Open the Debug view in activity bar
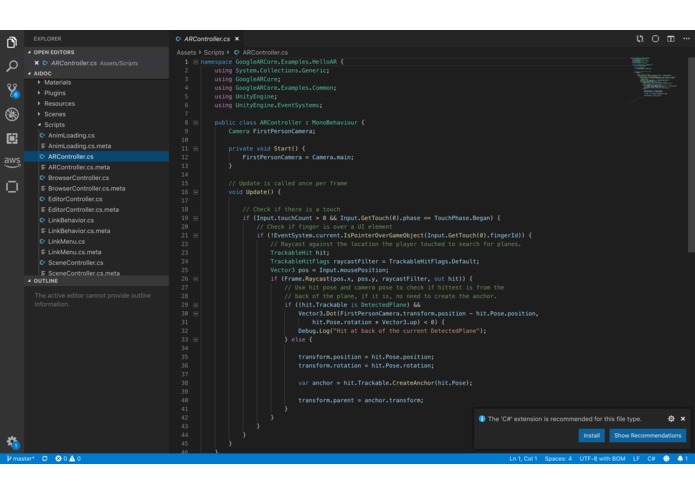Viewport: 695px width, 494px height. 12,114
